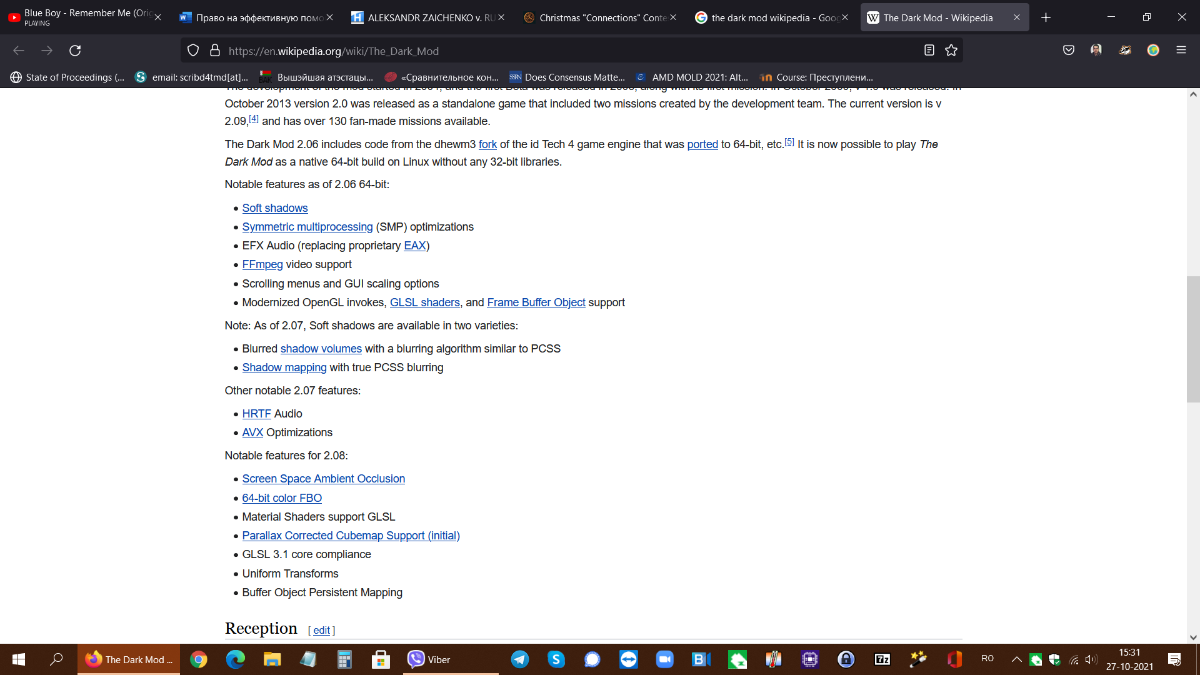Open the HRTF link
This screenshot has height=675, width=1200.
click(x=257, y=414)
